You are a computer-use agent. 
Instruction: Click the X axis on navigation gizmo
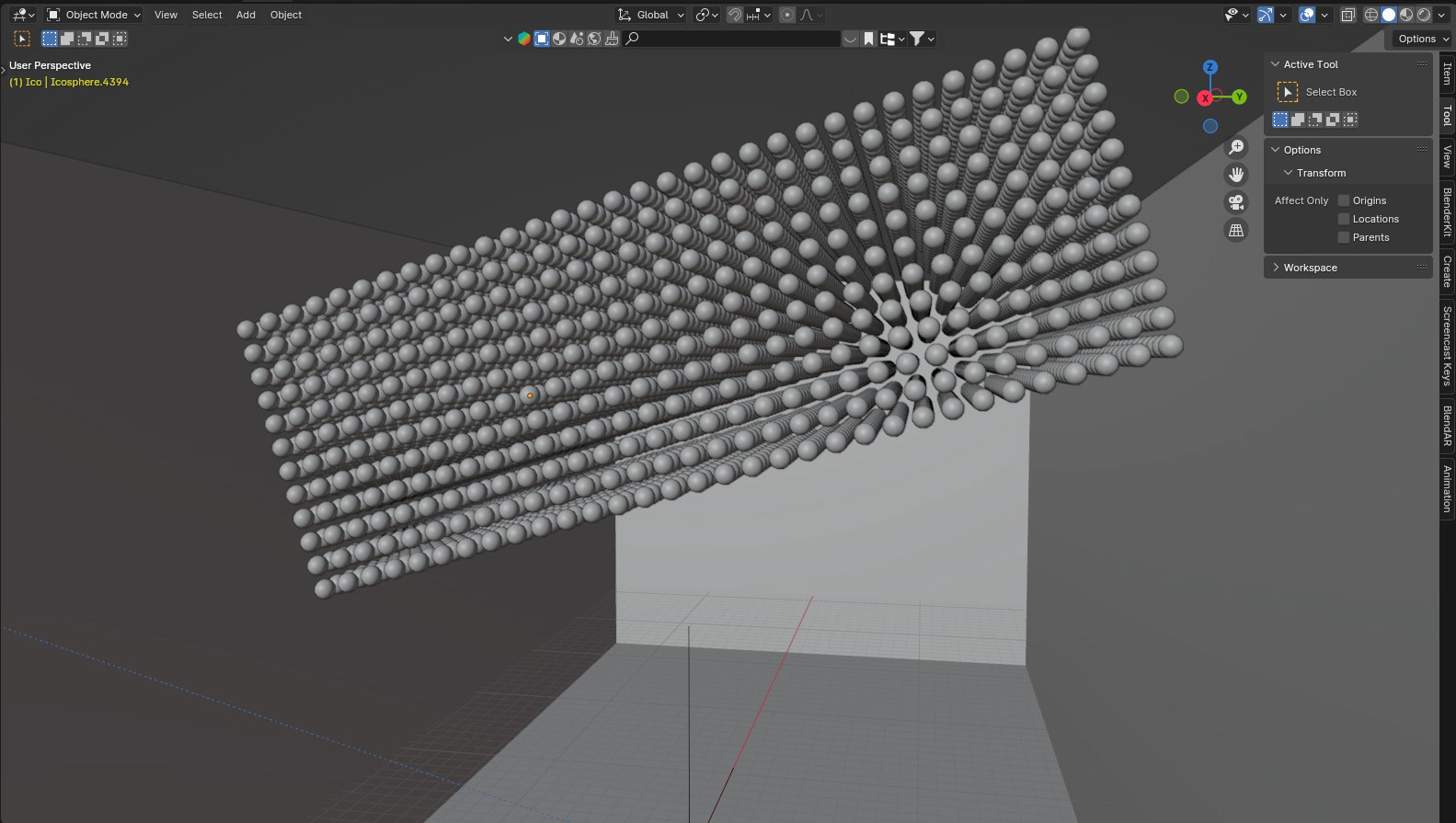[x=1205, y=97]
